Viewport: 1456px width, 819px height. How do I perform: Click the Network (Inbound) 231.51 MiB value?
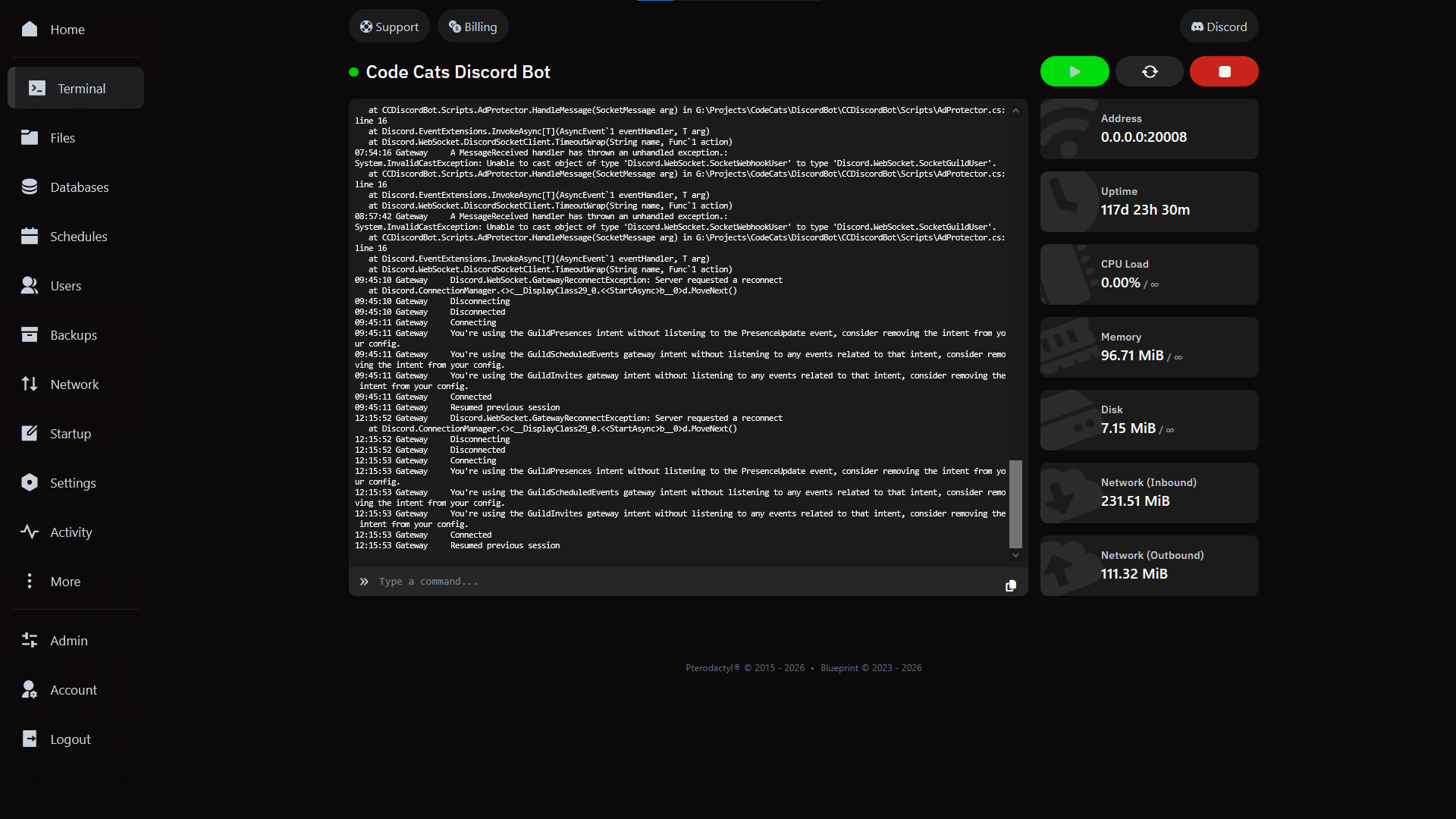point(1135,501)
